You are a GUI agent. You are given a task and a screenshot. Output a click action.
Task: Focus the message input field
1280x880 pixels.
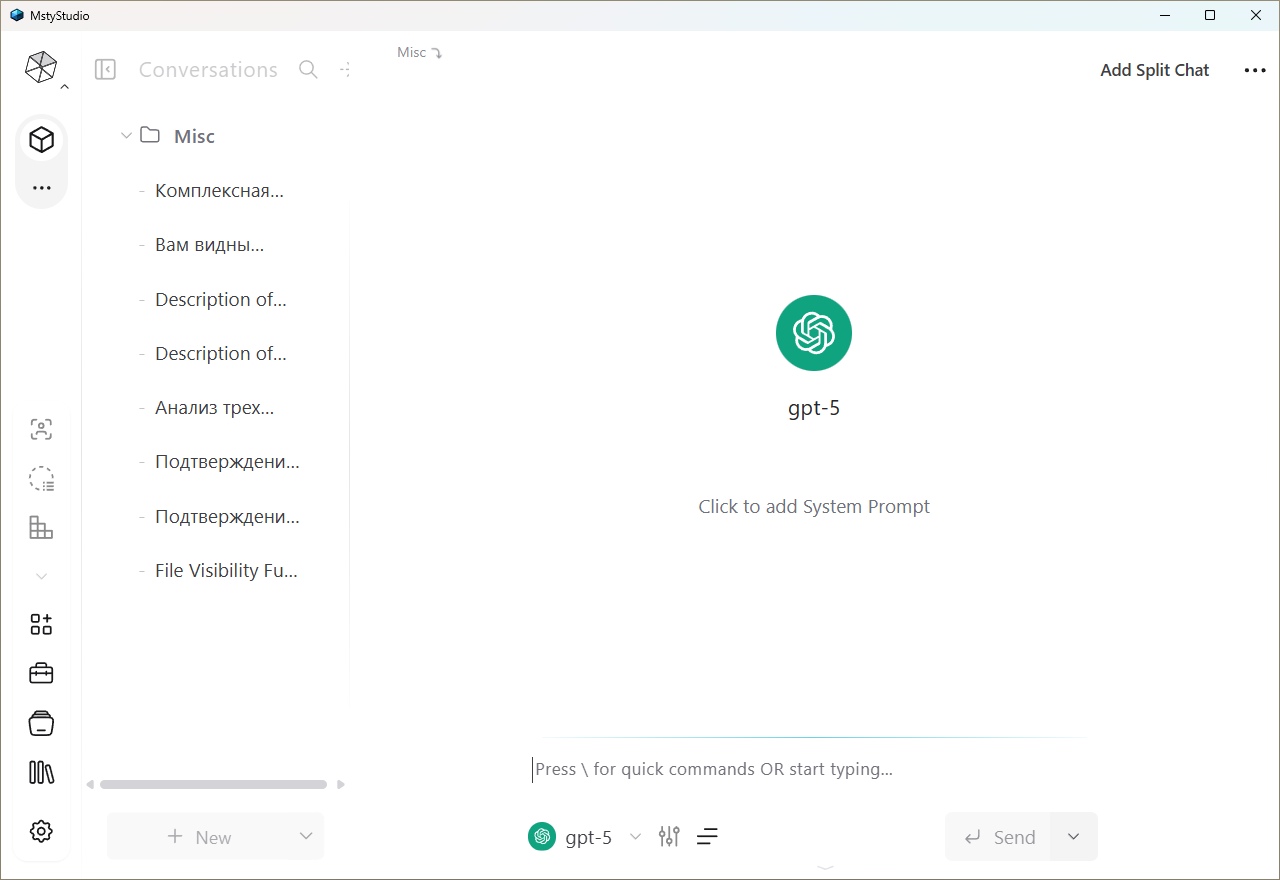point(810,769)
